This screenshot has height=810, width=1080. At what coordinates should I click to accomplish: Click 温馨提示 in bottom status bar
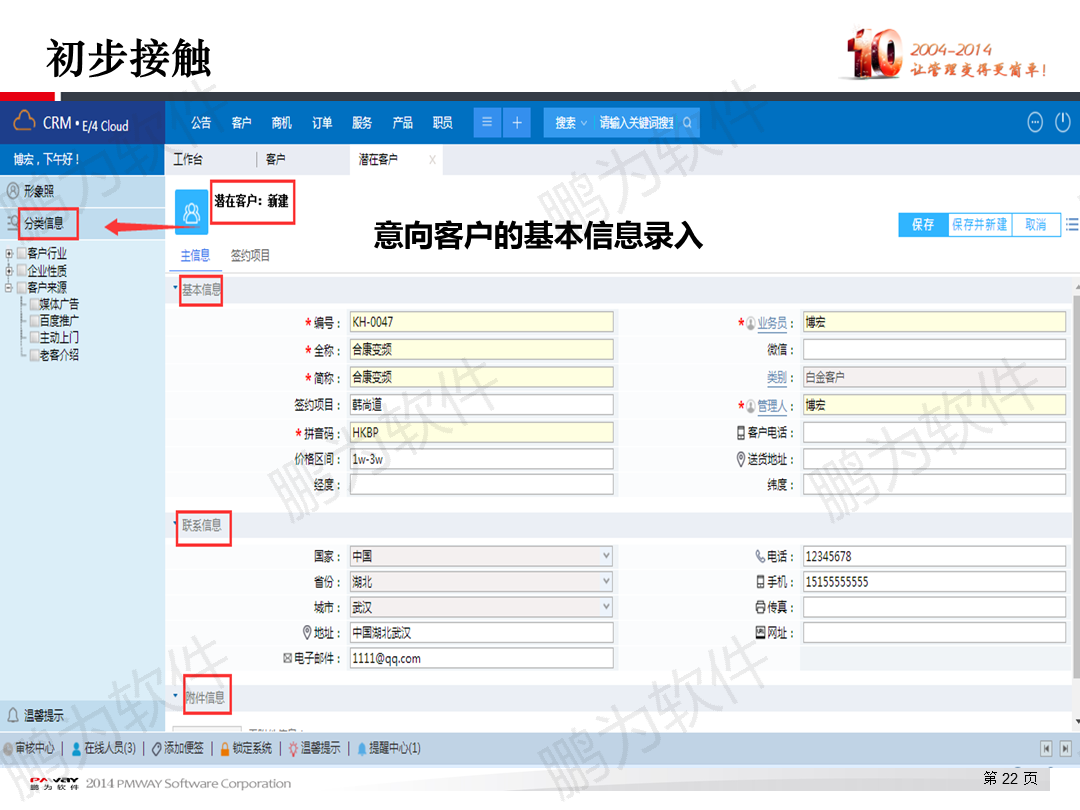click(314, 749)
